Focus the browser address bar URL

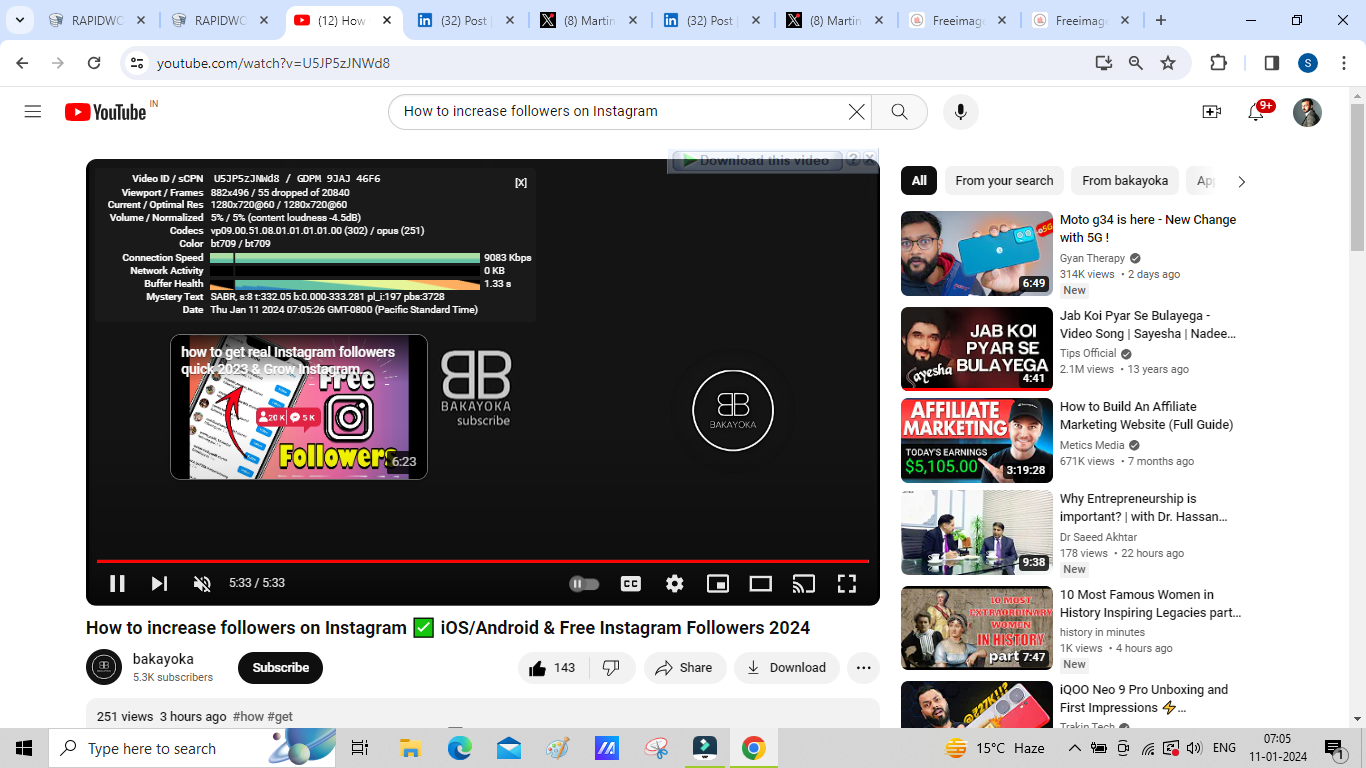pos(273,63)
